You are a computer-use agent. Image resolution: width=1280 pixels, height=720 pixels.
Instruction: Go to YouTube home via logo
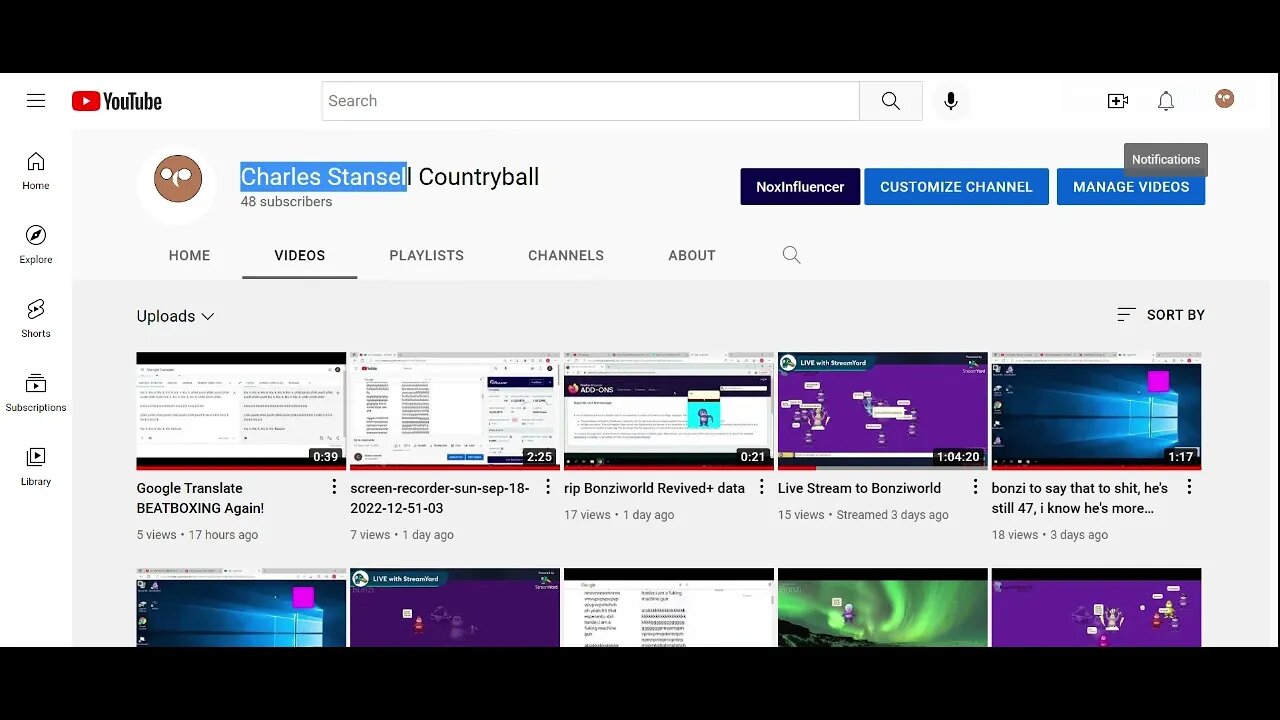point(117,101)
